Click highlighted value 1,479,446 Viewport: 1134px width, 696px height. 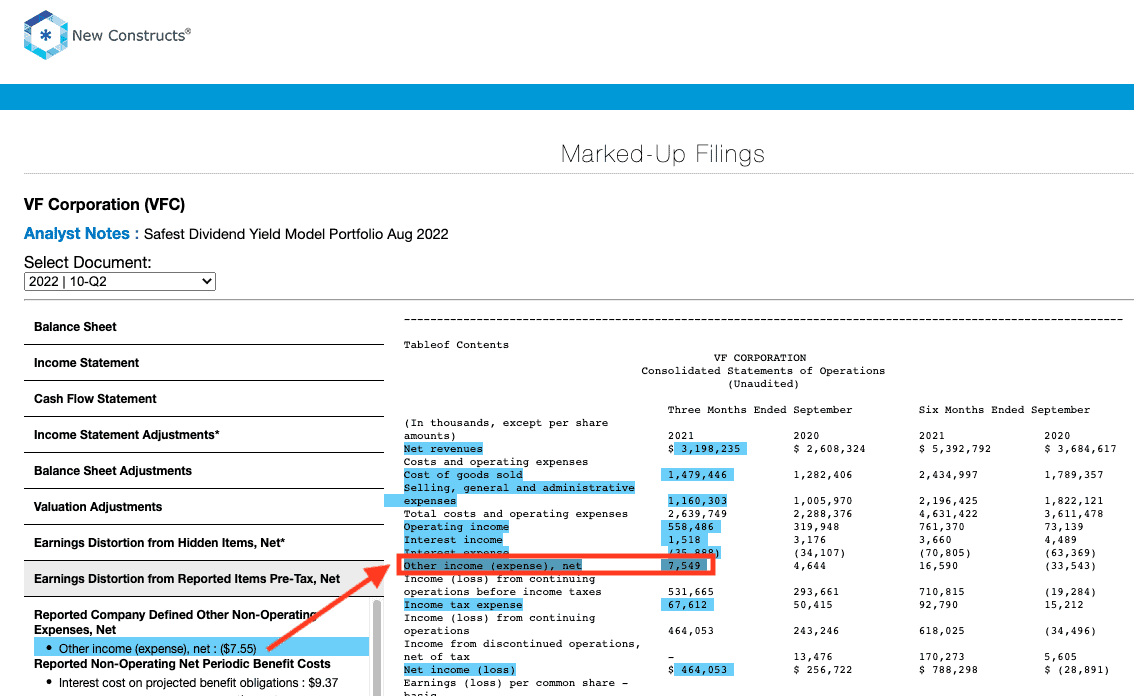(697, 475)
